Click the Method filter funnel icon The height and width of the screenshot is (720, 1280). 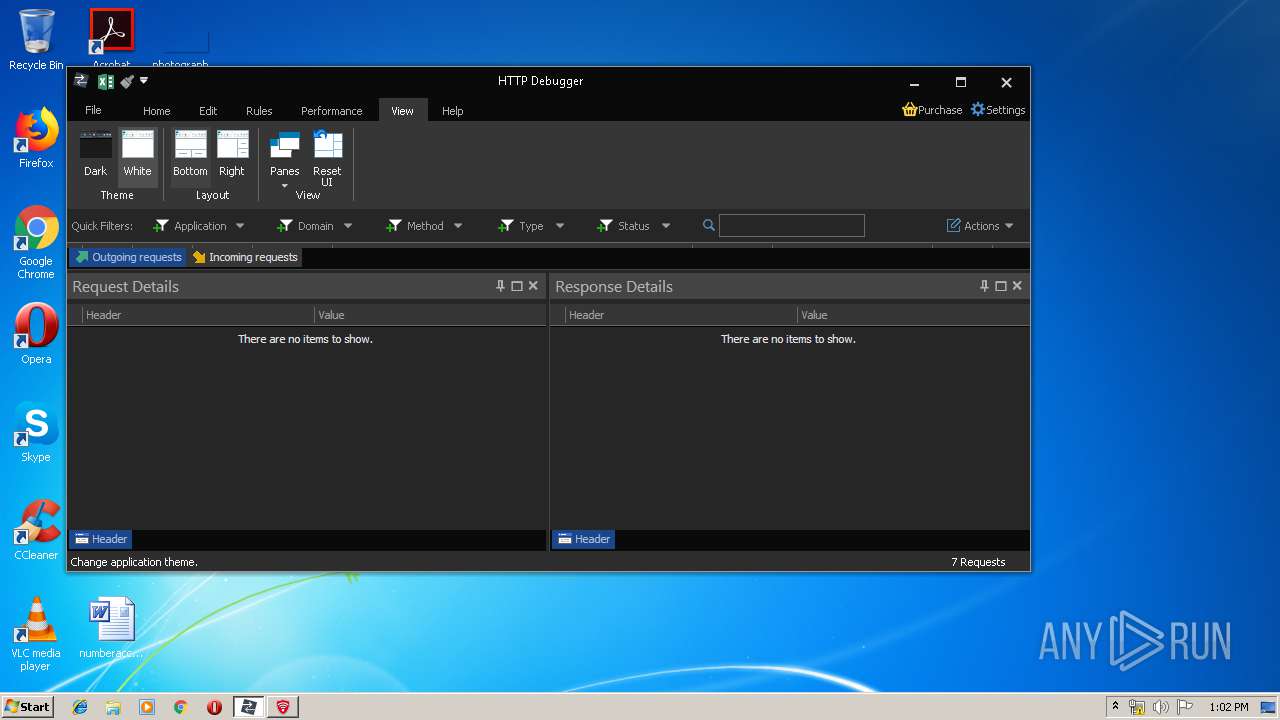(394, 226)
